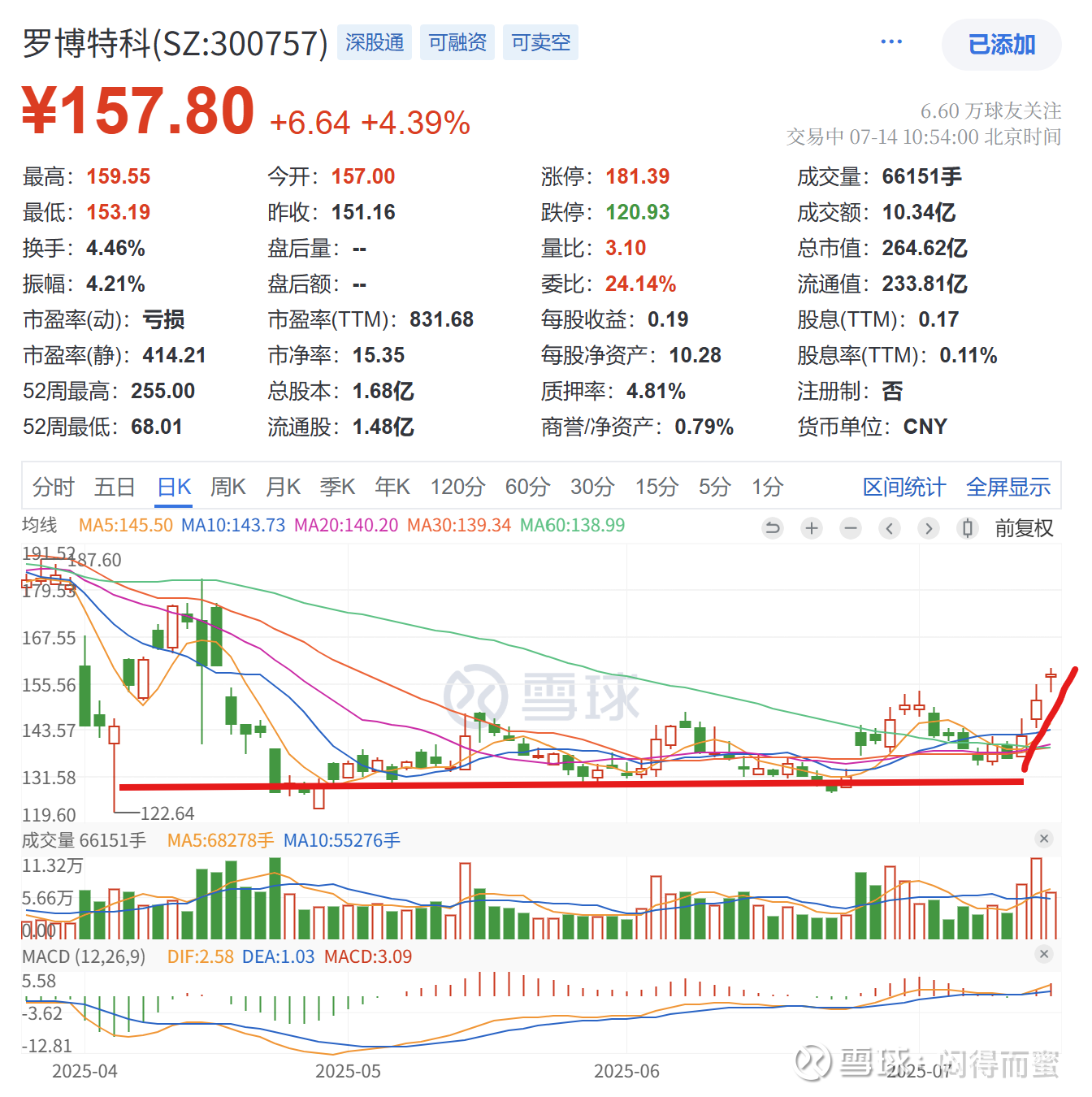Viewport: 1092px width, 1097px height.
Task: Close the 成交量 volume indicator panel
Action: [1044, 839]
